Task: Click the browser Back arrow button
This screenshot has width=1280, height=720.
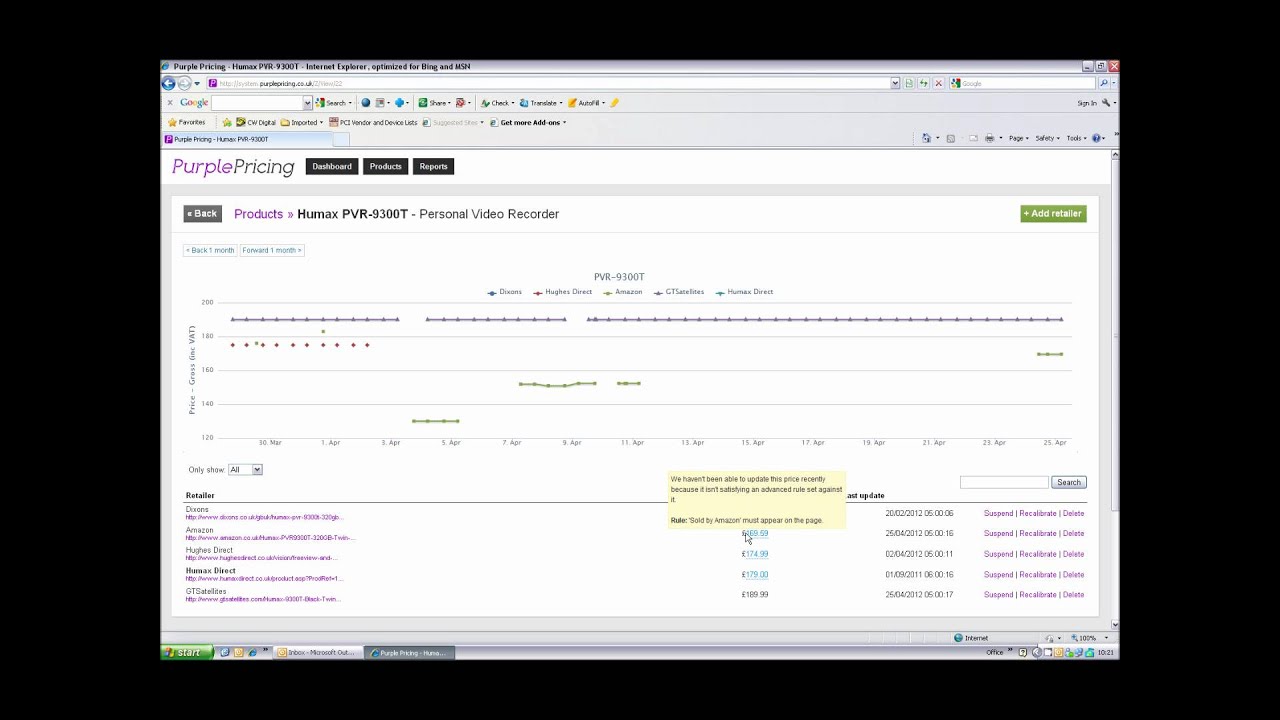Action: (169, 83)
